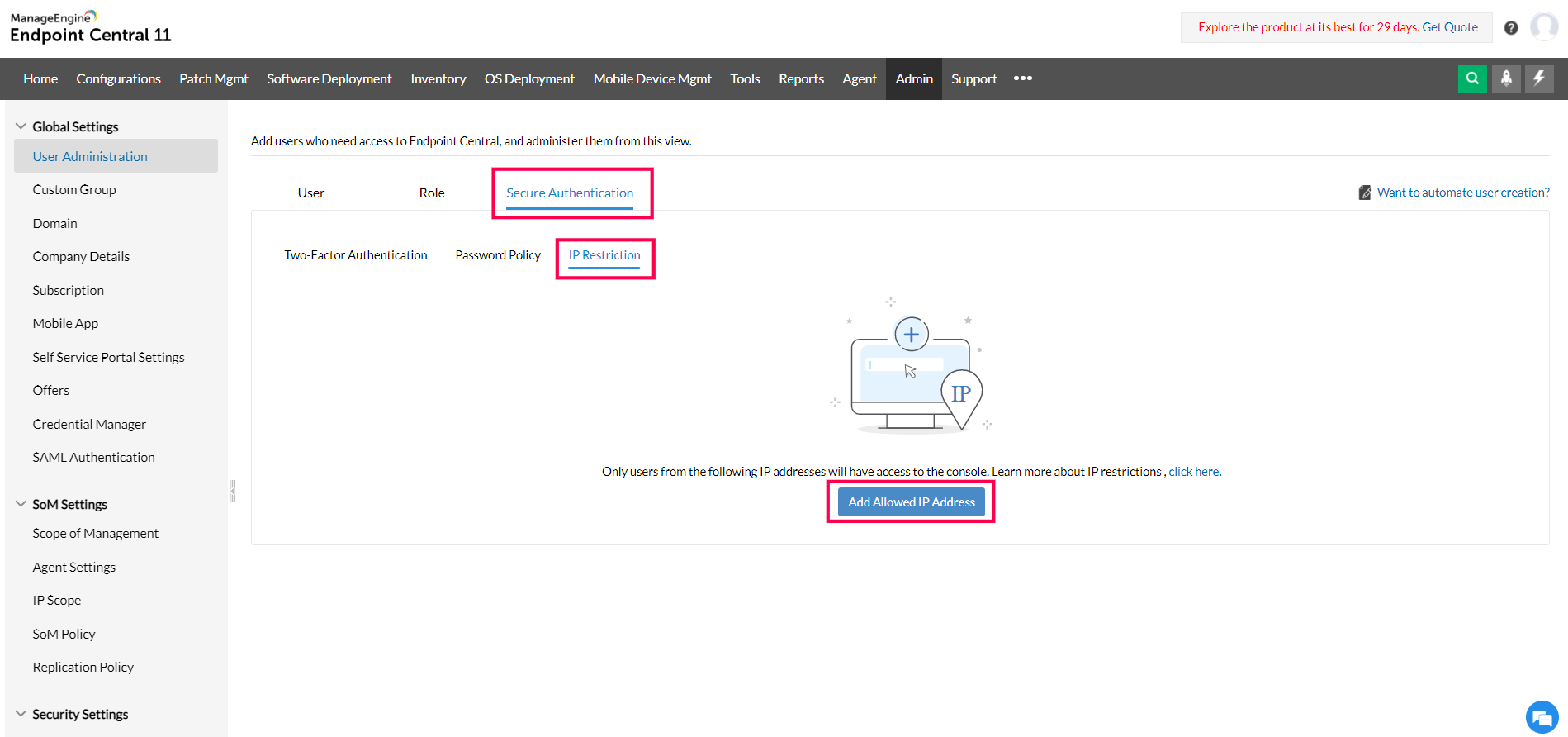Switch to the User tab
This screenshot has height=737, width=1568.
pyautogui.click(x=311, y=193)
